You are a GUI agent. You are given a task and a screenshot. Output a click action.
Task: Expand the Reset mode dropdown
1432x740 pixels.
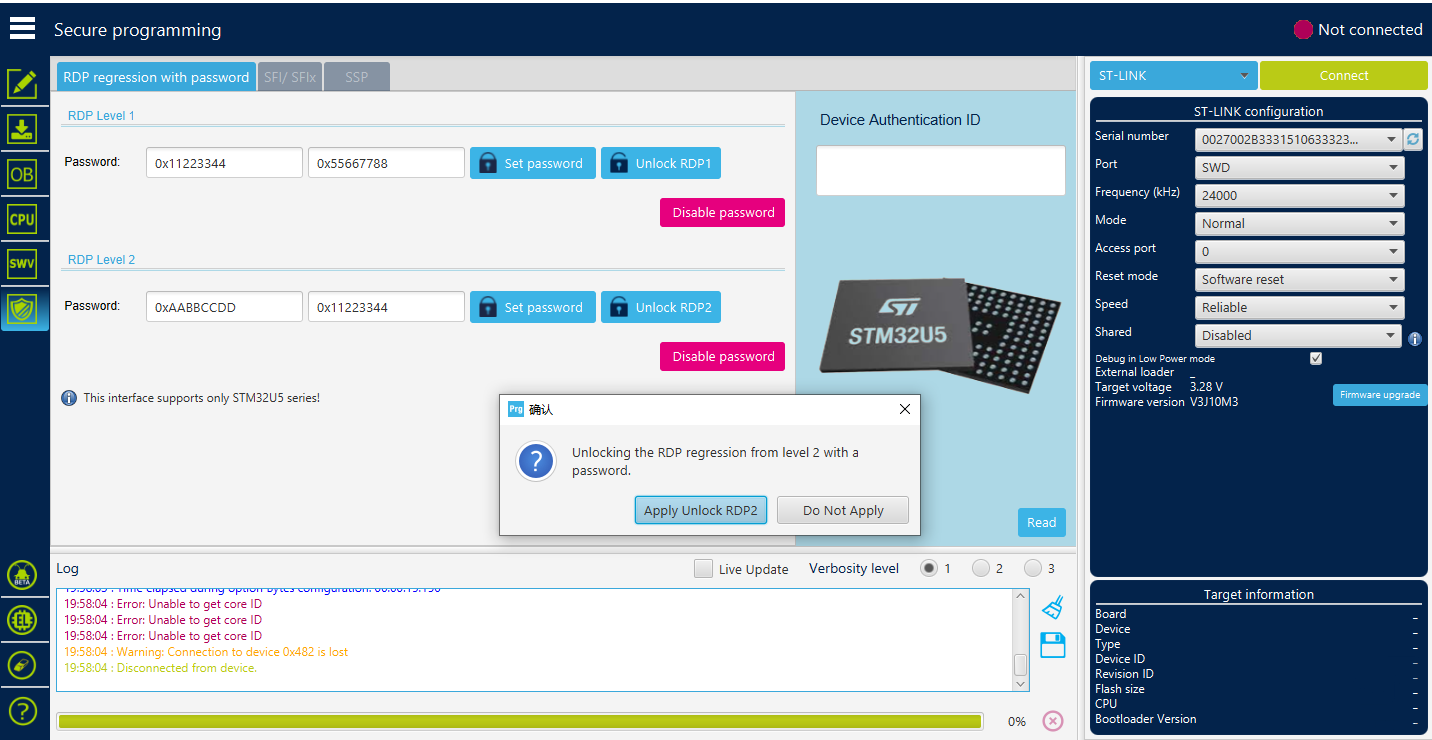coord(1299,280)
